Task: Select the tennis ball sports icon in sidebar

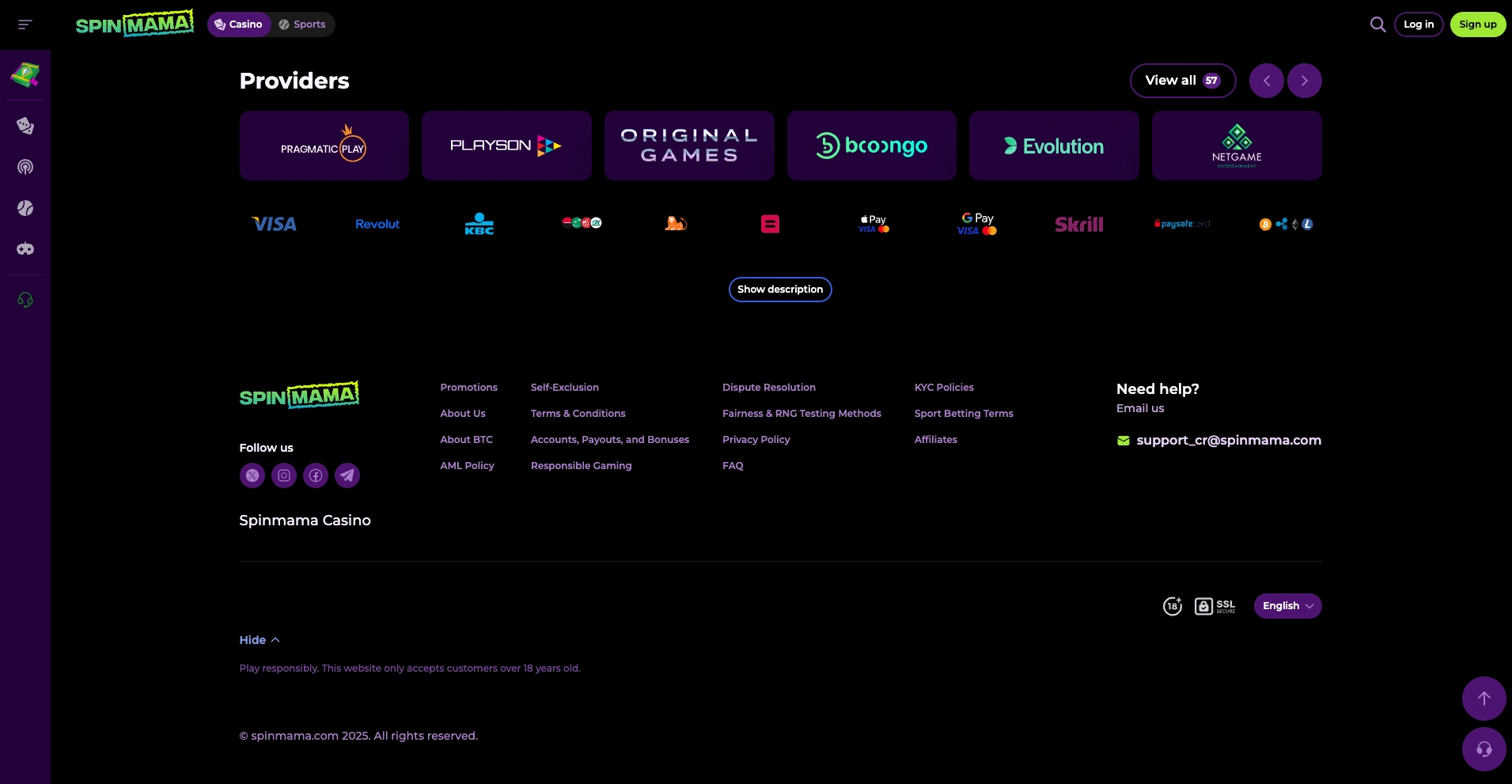Action: (x=25, y=208)
